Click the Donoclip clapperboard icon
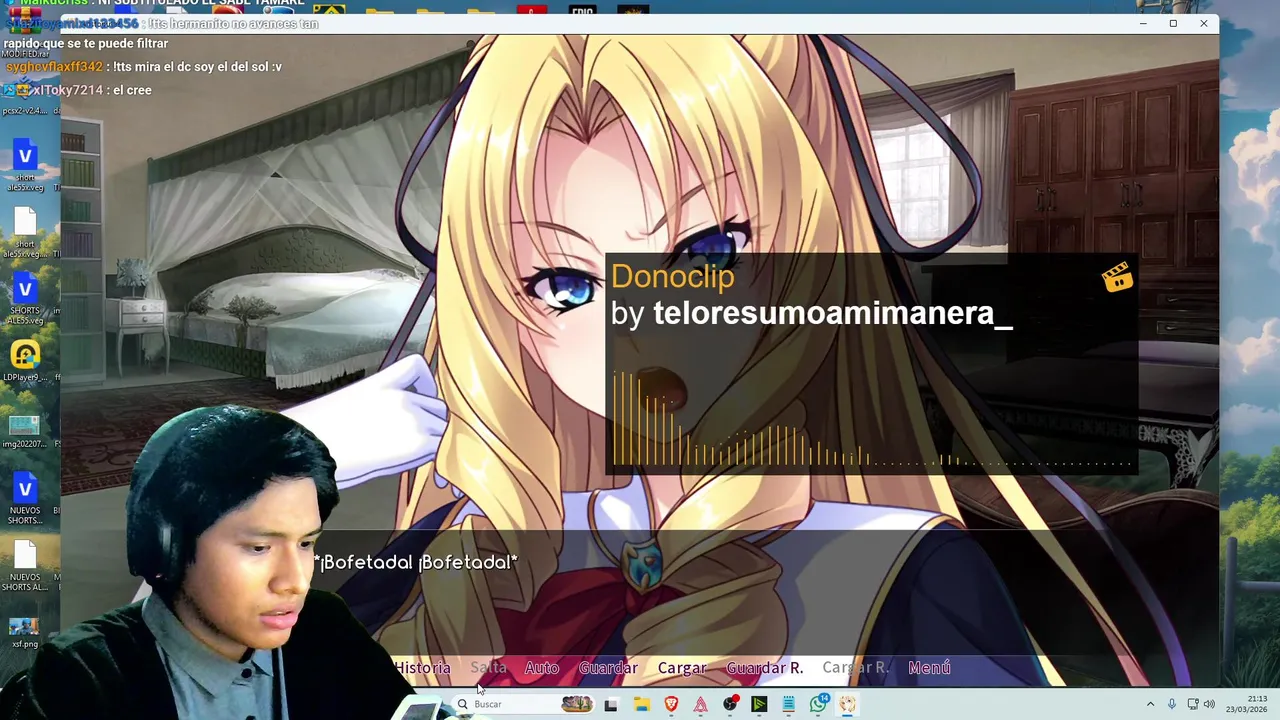Viewport: 1280px width, 720px height. tap(1117, 278)
